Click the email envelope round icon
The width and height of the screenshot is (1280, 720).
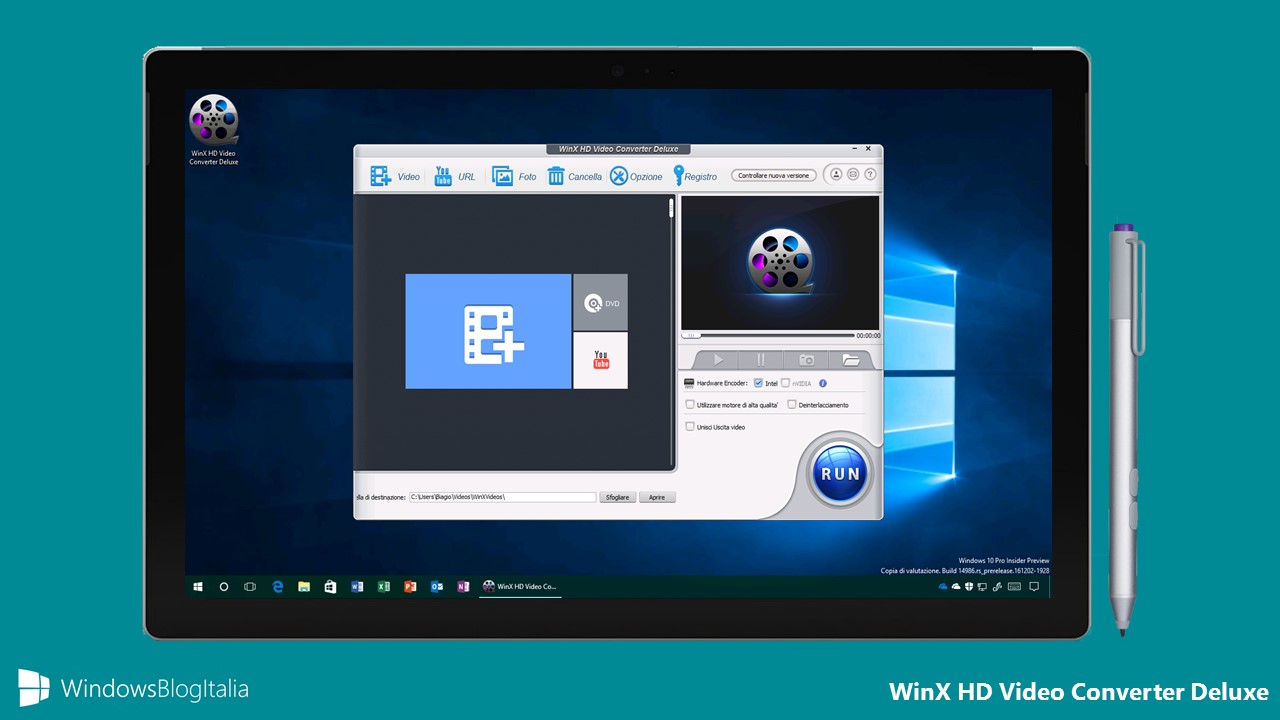[x=853, y=174]
